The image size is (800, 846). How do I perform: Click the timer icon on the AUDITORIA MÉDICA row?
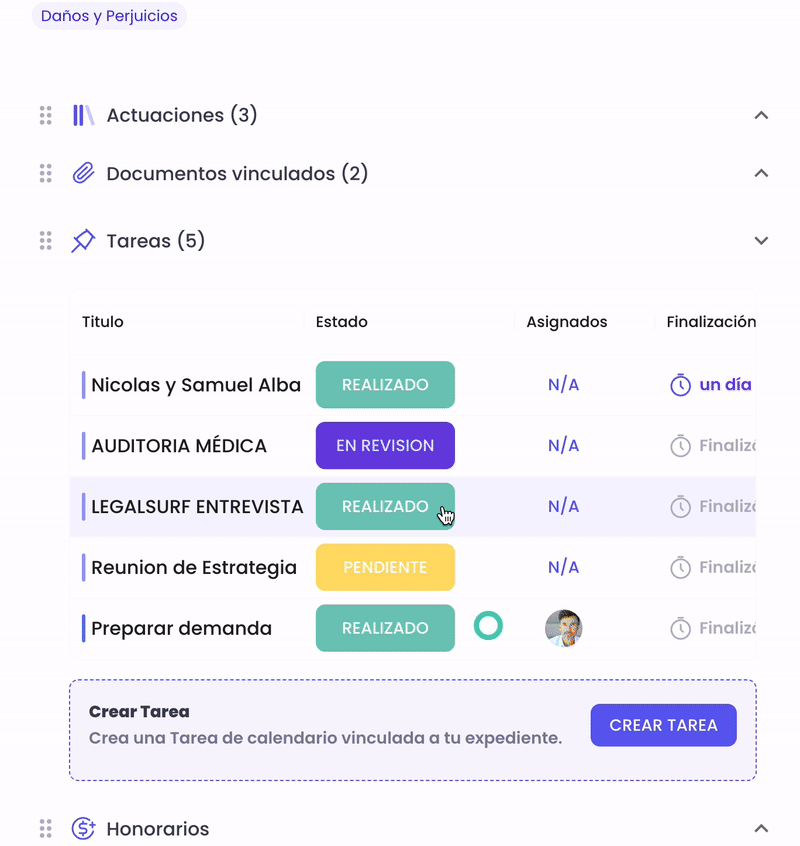point(679,445)
